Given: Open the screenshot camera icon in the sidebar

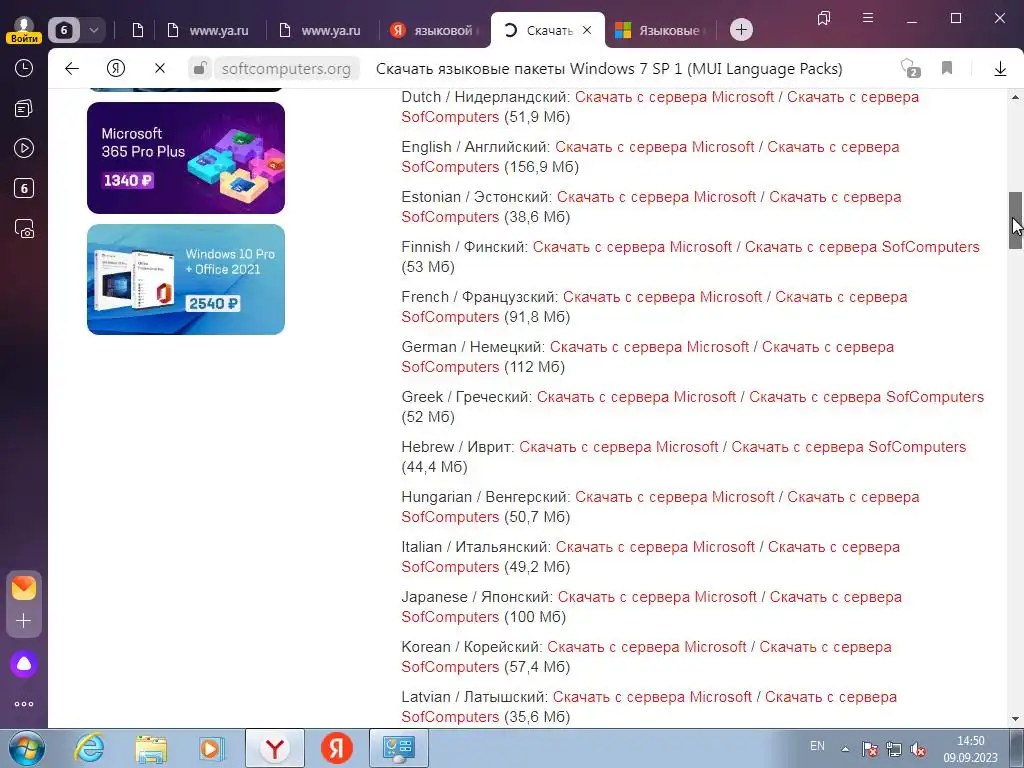Looking at the screenshot, I should pos(24,229).
